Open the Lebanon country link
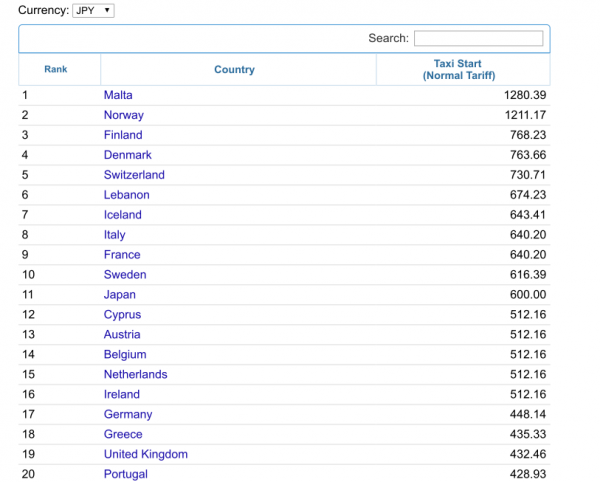This screenshot has height=482, width=600. coord(127,195)
